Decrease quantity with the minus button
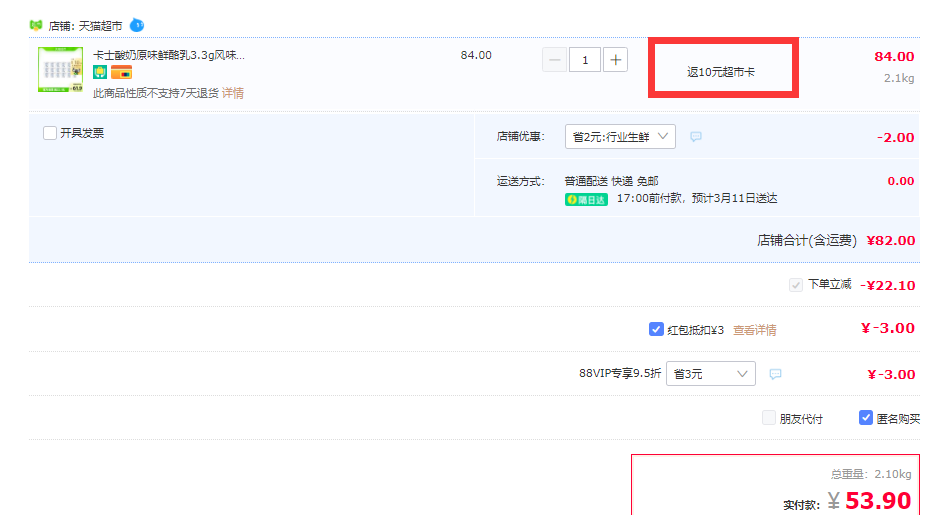The image size is (933, 515). 554,59
